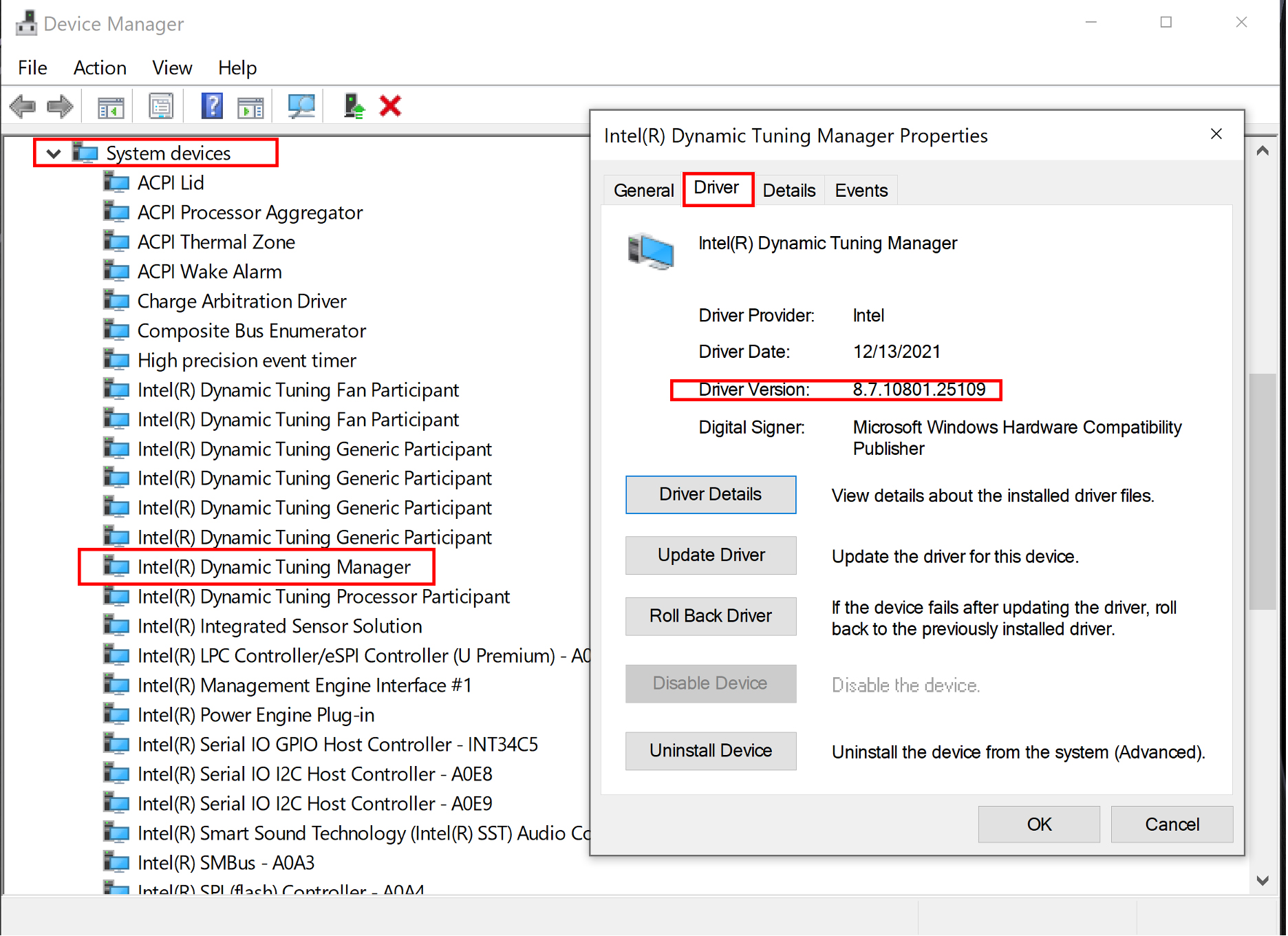Click the Forward arrow in the toolbar
This screenshot has height=936, width=1288.
pyautogui.click(x=61, y=107)
